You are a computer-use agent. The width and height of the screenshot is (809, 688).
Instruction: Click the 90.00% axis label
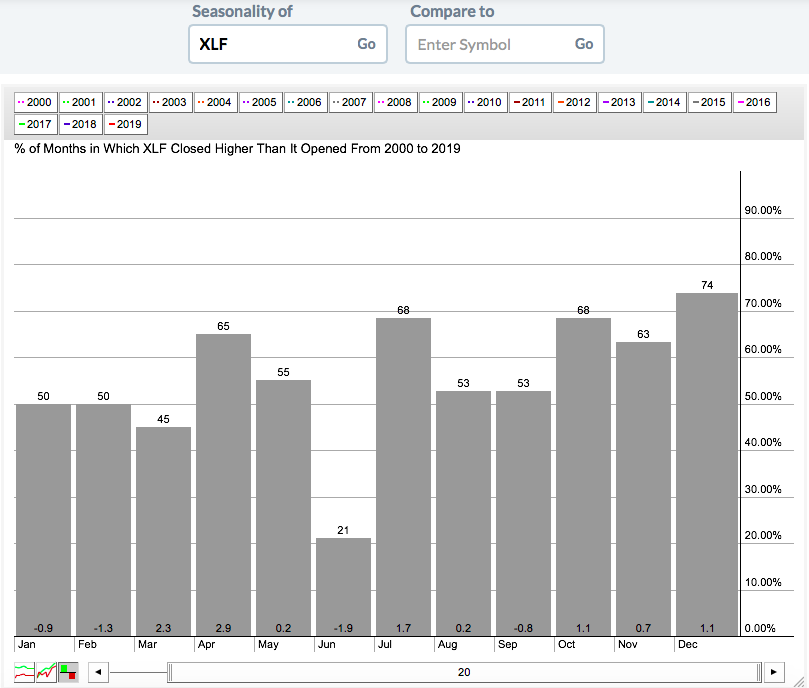(x=763, y=210)
